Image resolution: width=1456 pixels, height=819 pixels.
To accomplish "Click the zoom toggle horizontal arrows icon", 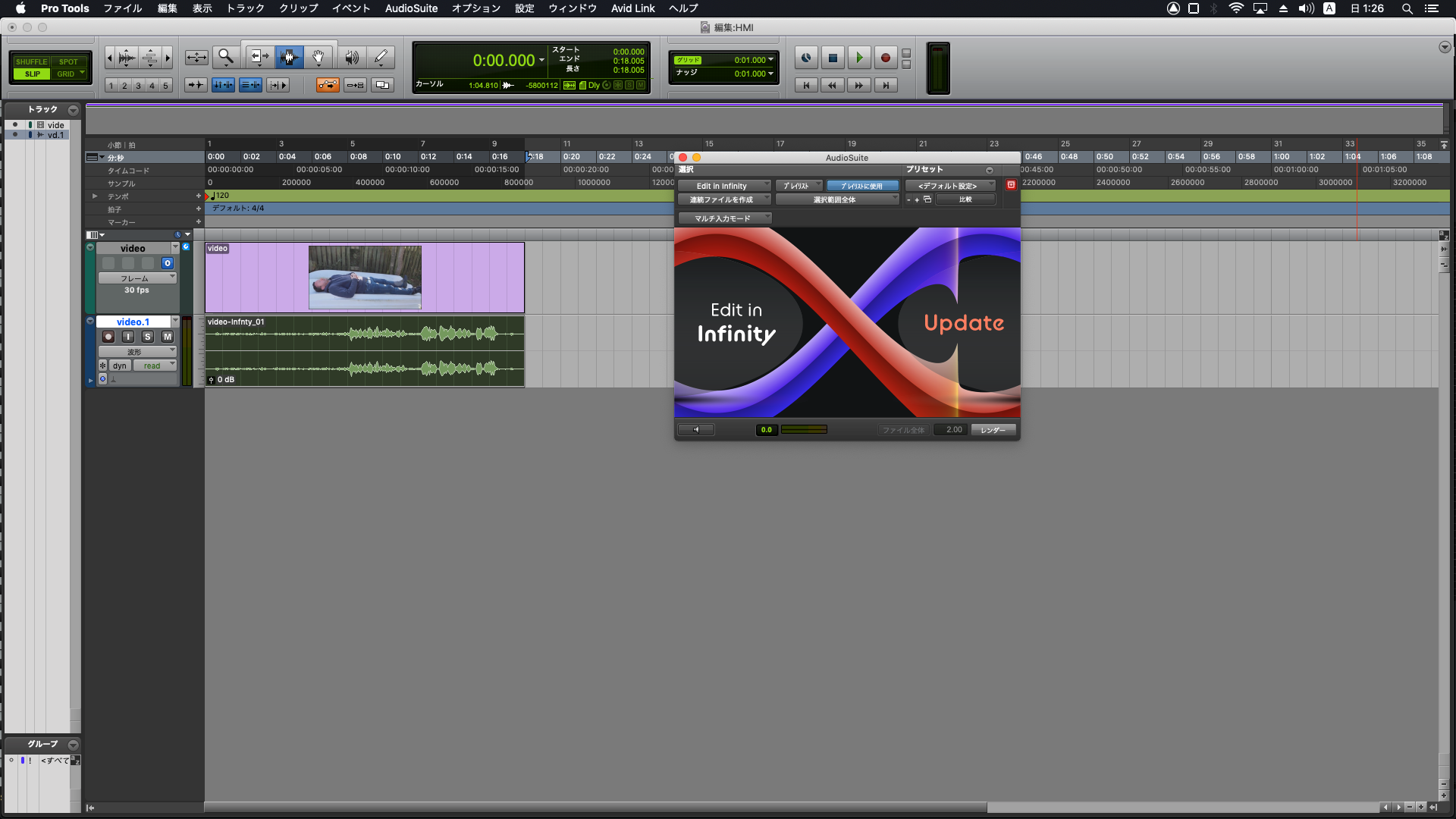I will pos(196,57).
